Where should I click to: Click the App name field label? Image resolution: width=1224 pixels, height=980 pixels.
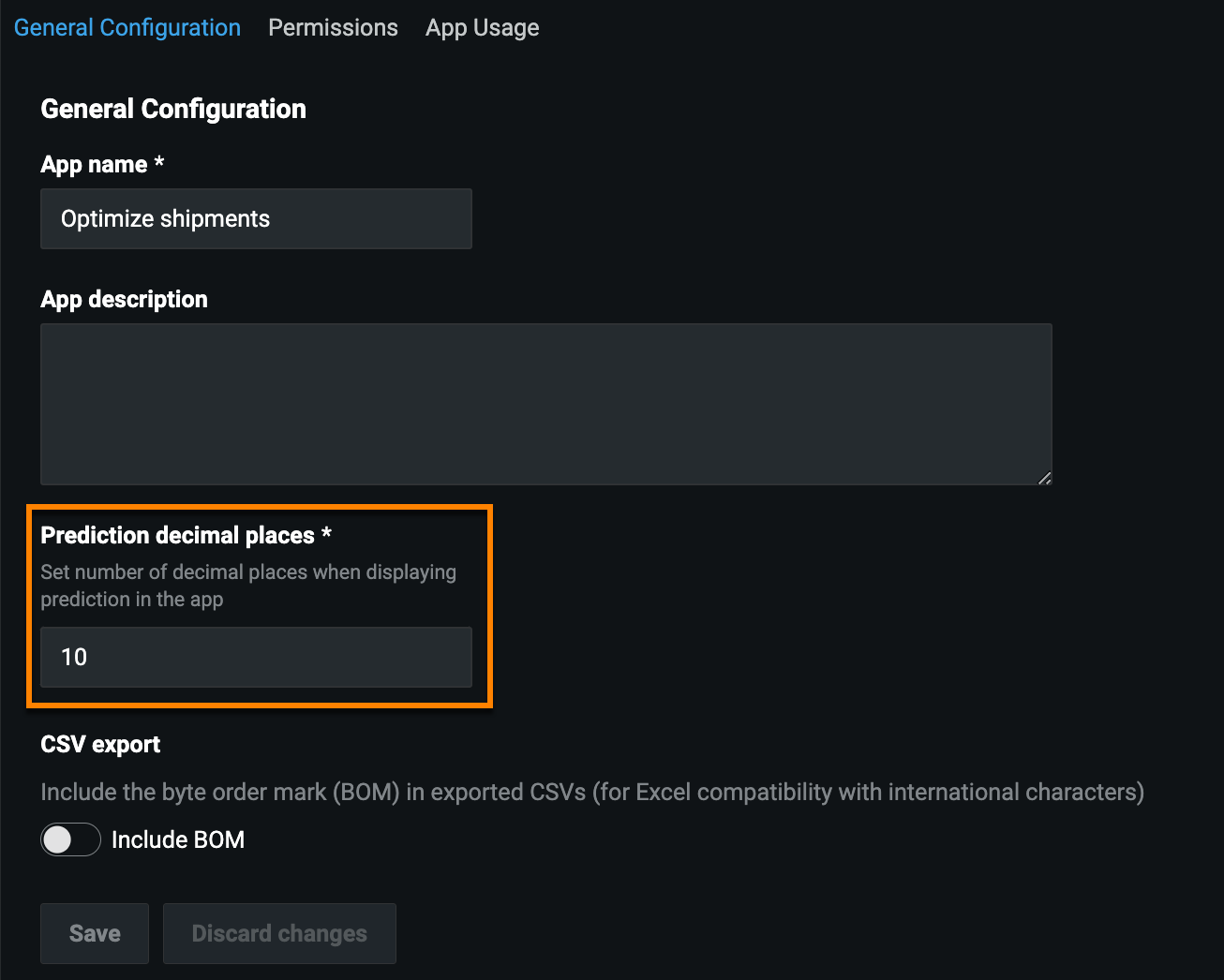(94, 165)
